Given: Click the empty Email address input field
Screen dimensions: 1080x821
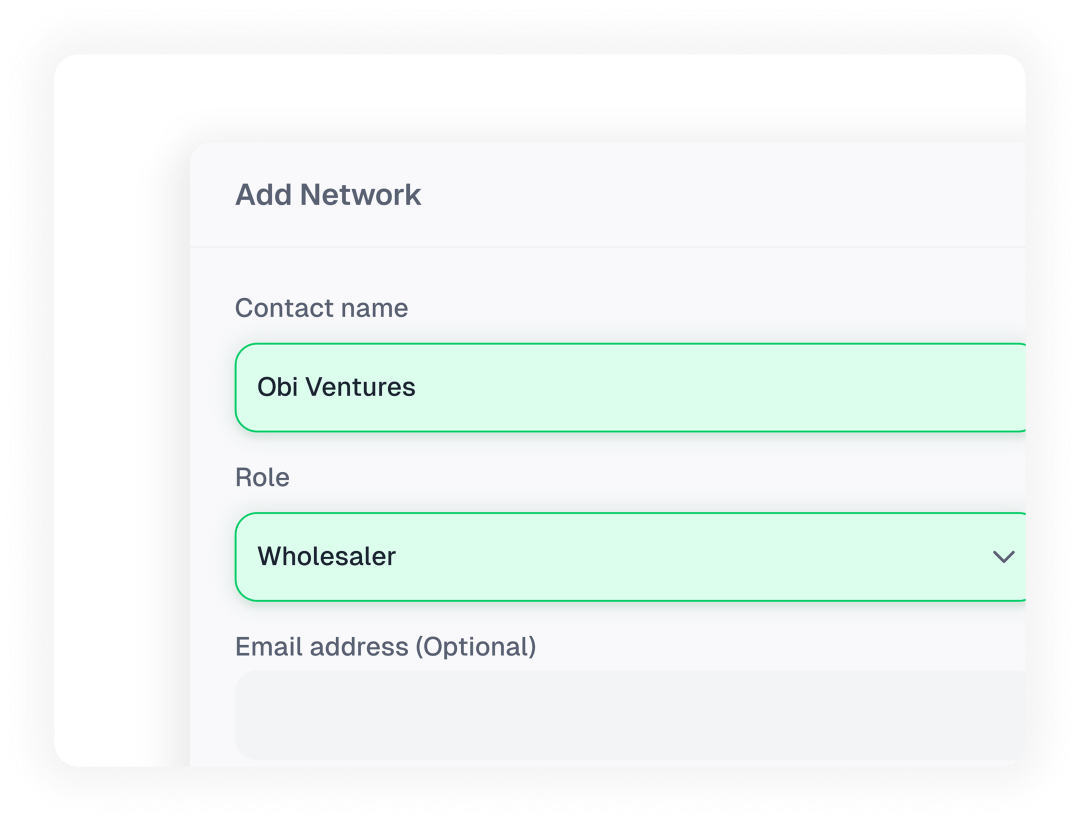Looking at the screenshot, I should pos(630,714).
